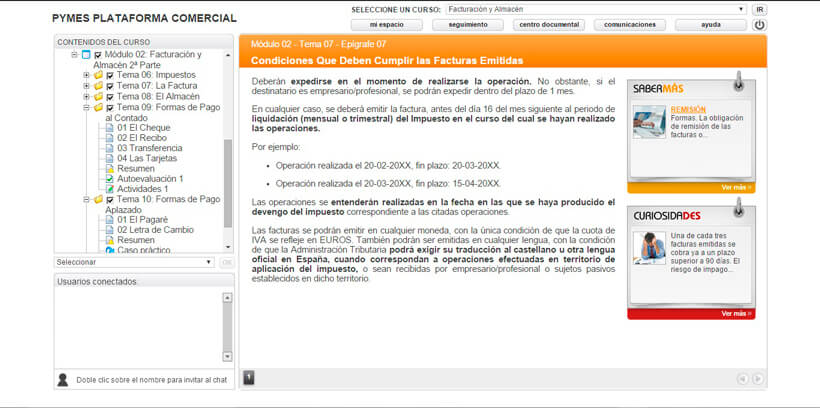Click folder icon of Tema 09
820x408 pixels.
click(98, 107)
